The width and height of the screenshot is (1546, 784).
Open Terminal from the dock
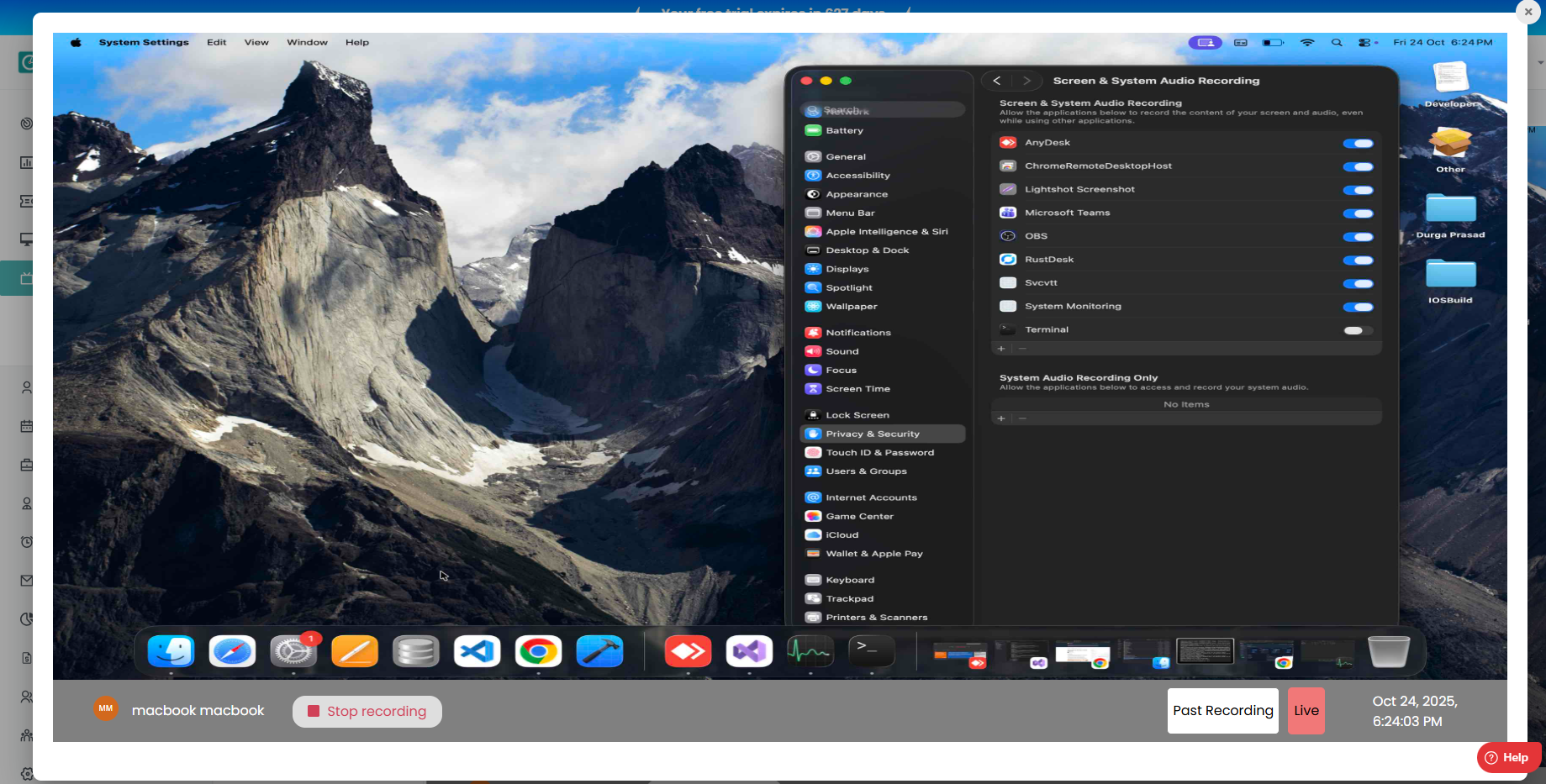871,651
